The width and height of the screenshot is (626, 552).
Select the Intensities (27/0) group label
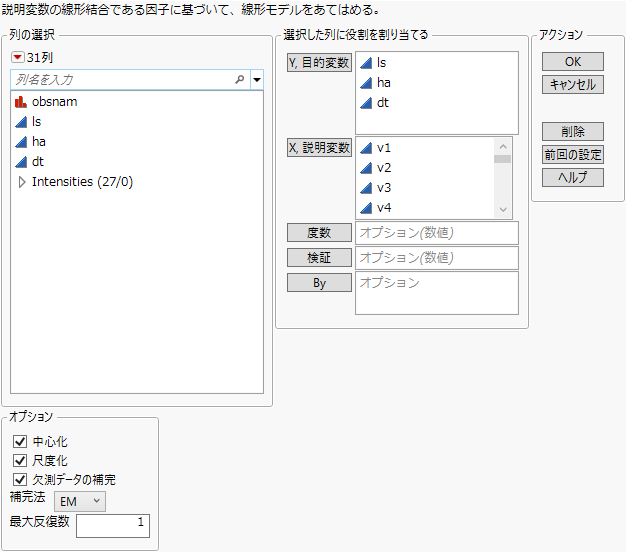(83, 182)
